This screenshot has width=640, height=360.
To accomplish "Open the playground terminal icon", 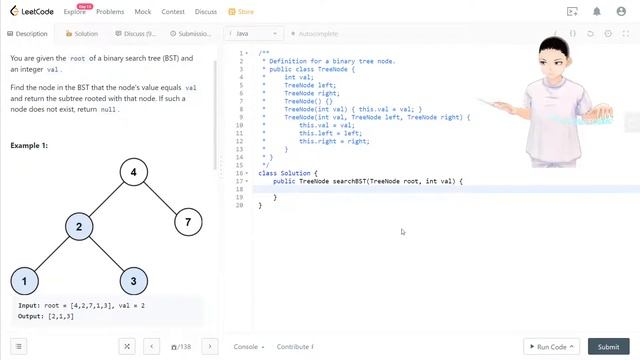I will 572,11.
